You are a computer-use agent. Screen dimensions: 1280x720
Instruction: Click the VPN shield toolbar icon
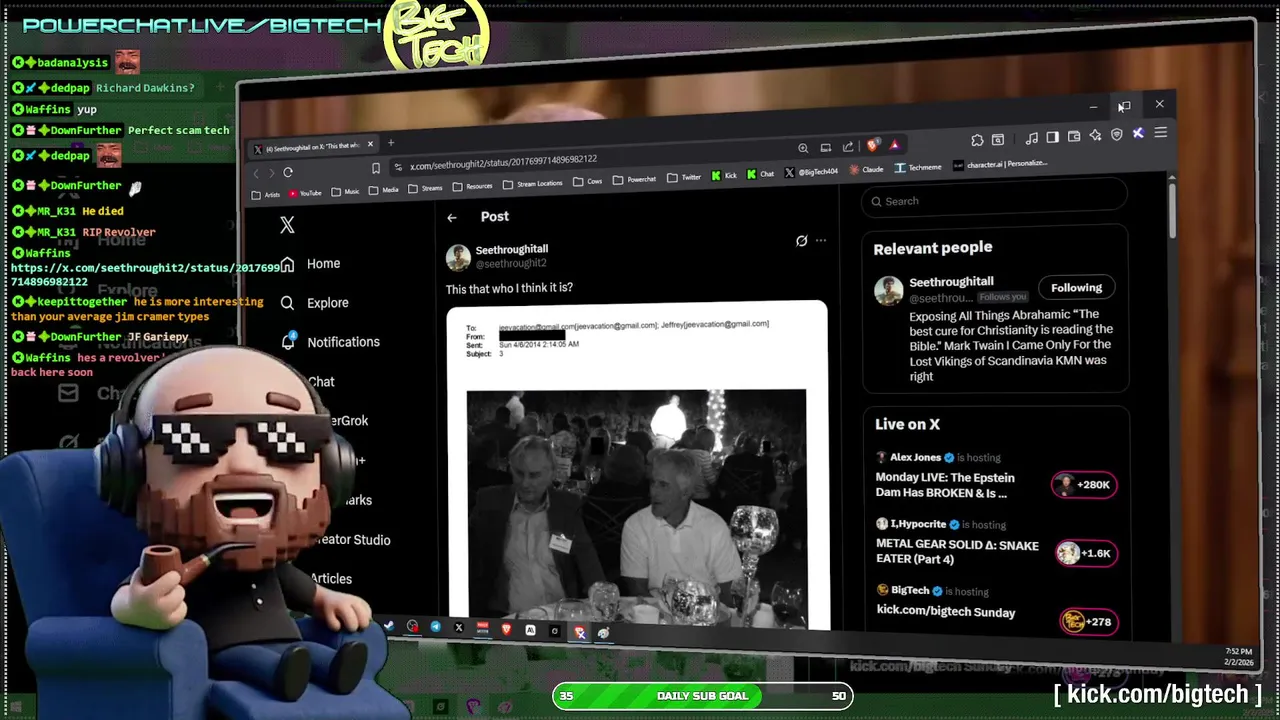click(x=1116, y=134)
